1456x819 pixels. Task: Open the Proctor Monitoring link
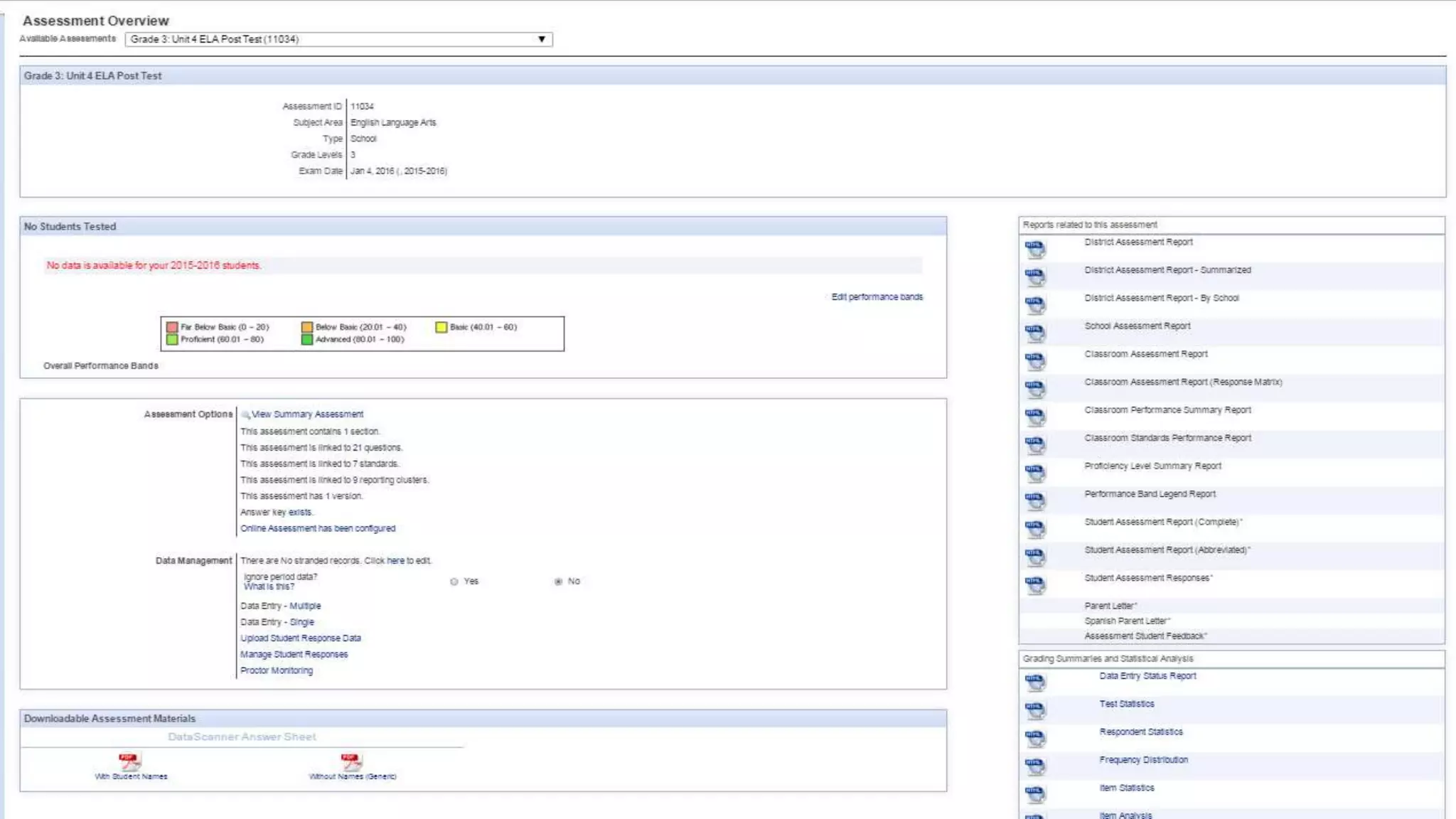[276, 670]
